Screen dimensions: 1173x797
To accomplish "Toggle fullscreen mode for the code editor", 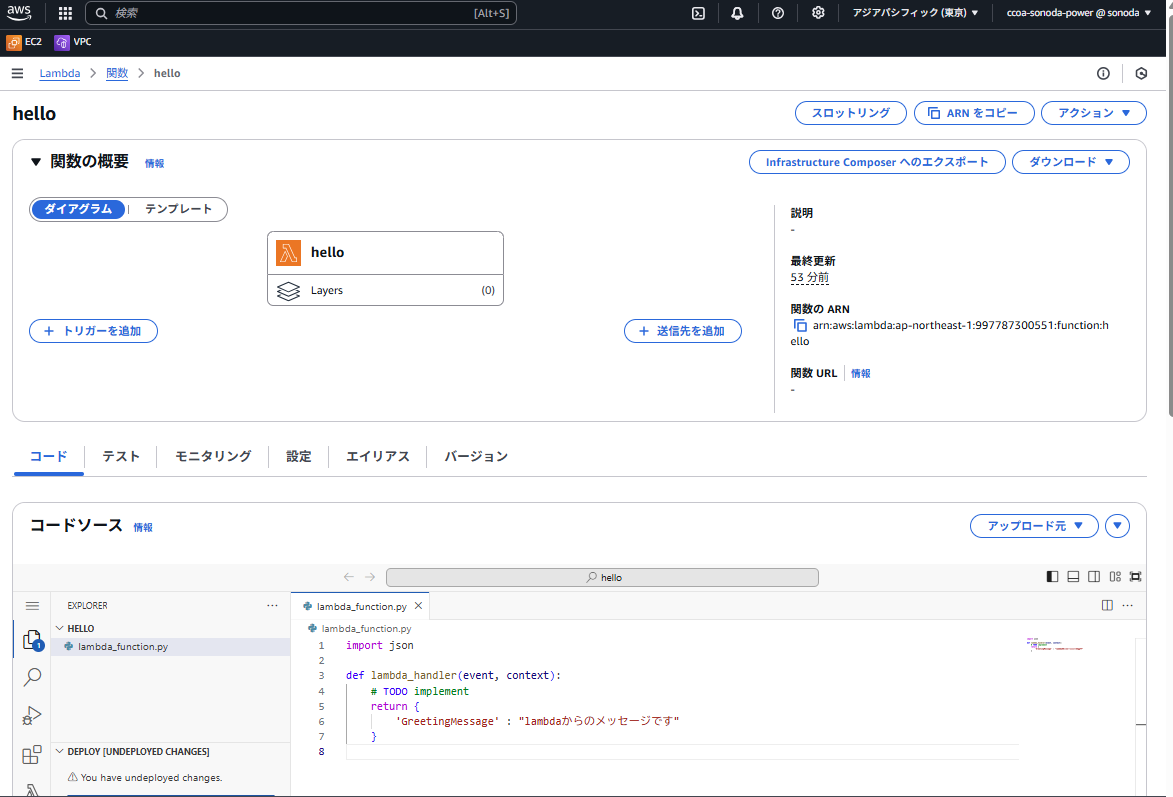I will coord(1135,576).
